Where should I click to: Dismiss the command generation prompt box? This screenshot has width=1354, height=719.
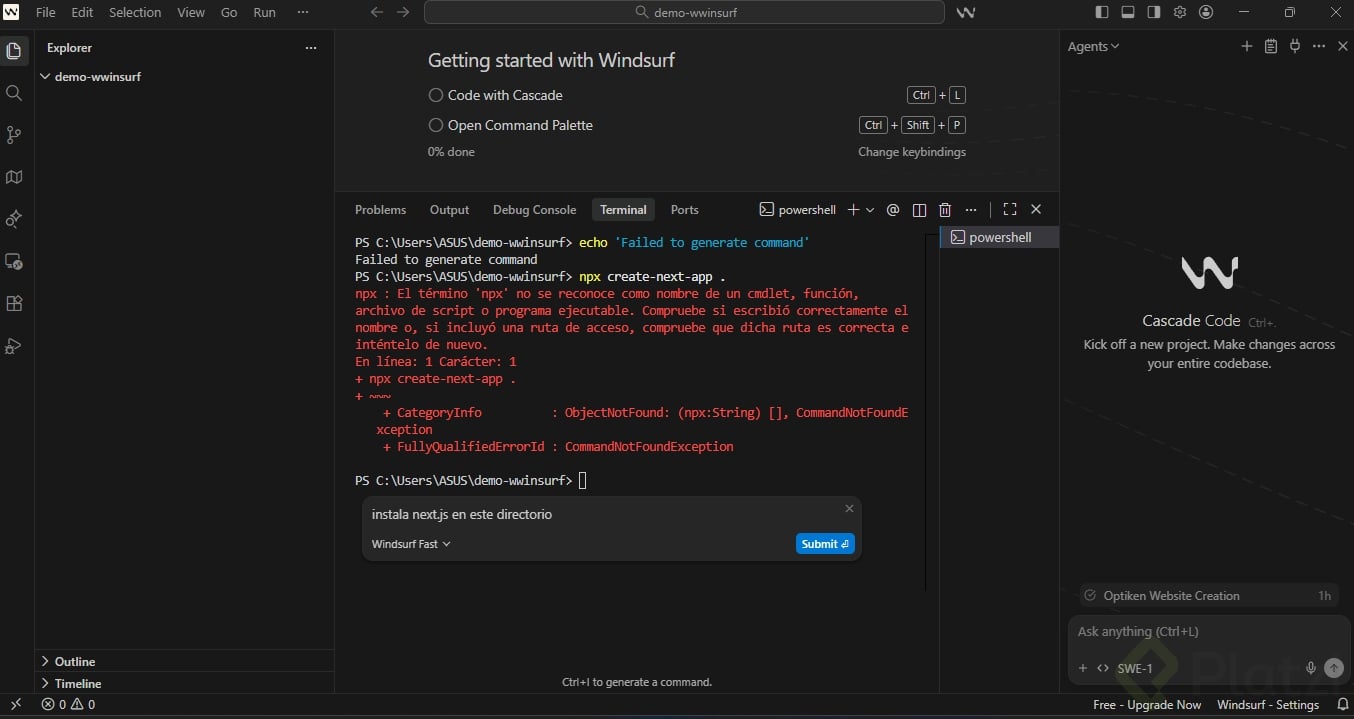849,508
